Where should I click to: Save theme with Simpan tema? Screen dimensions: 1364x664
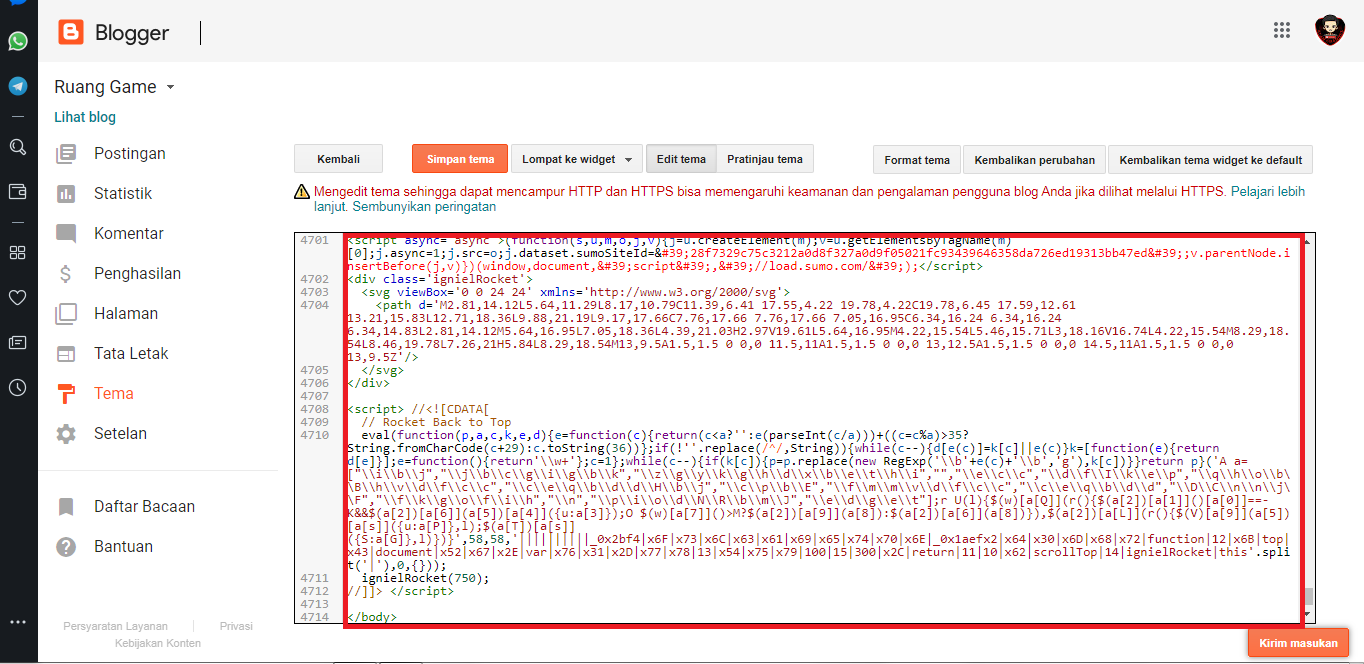point(460,159)
